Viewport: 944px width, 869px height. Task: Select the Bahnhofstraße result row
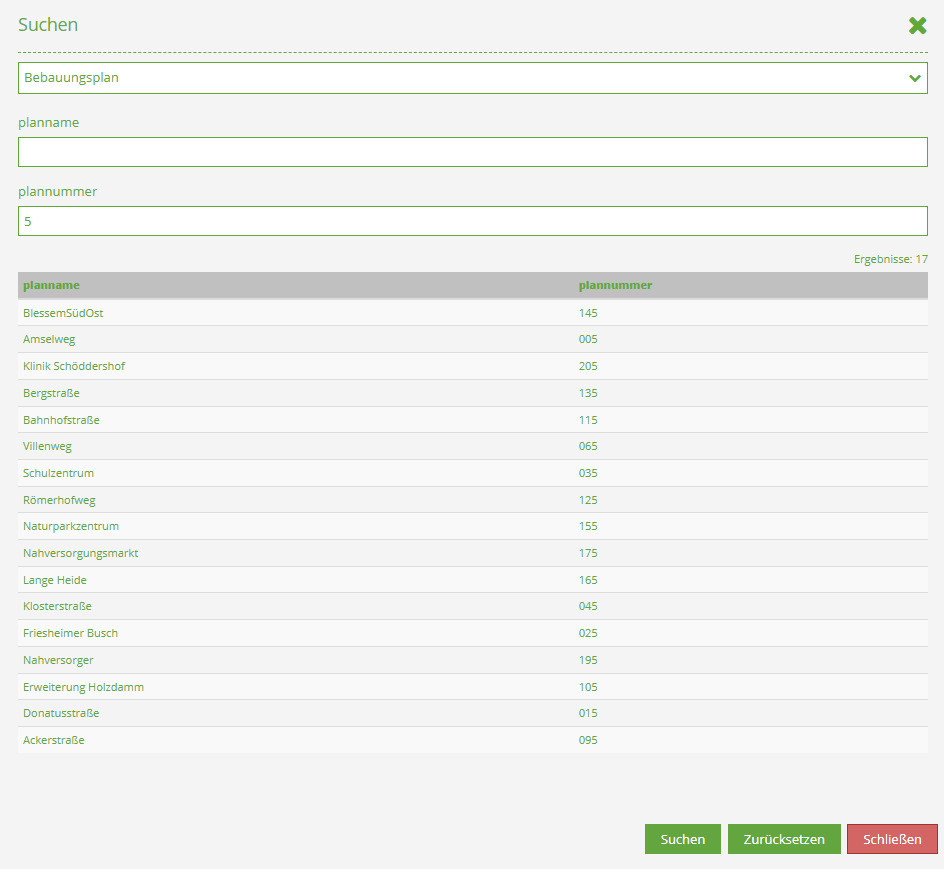pos(473,420)
